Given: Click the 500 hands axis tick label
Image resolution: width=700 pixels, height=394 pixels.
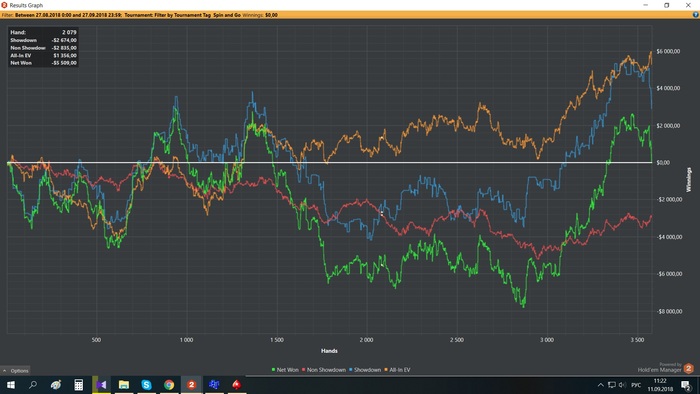Looking at the screenshot, I should pos(96,340).
